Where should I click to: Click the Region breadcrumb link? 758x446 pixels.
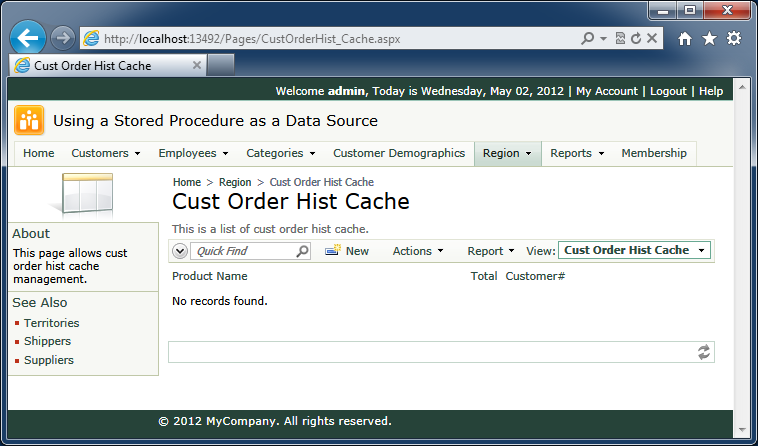235,182
